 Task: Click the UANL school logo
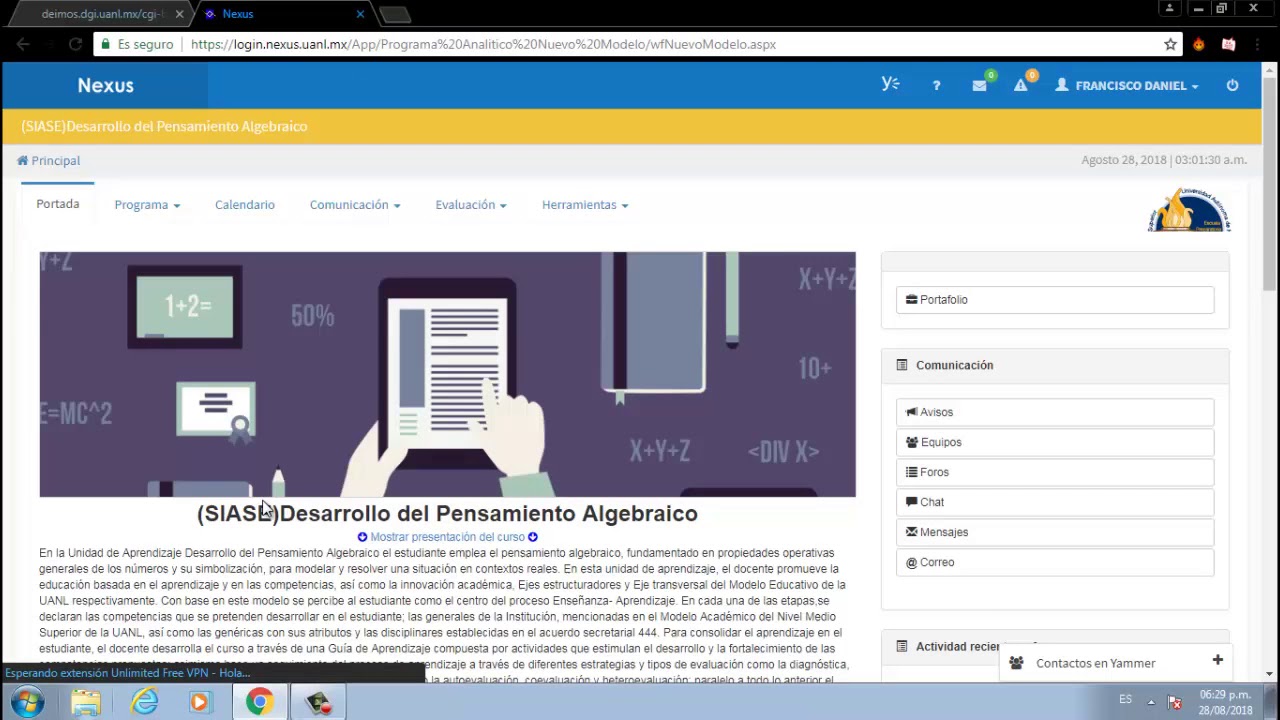point(1189,210)
